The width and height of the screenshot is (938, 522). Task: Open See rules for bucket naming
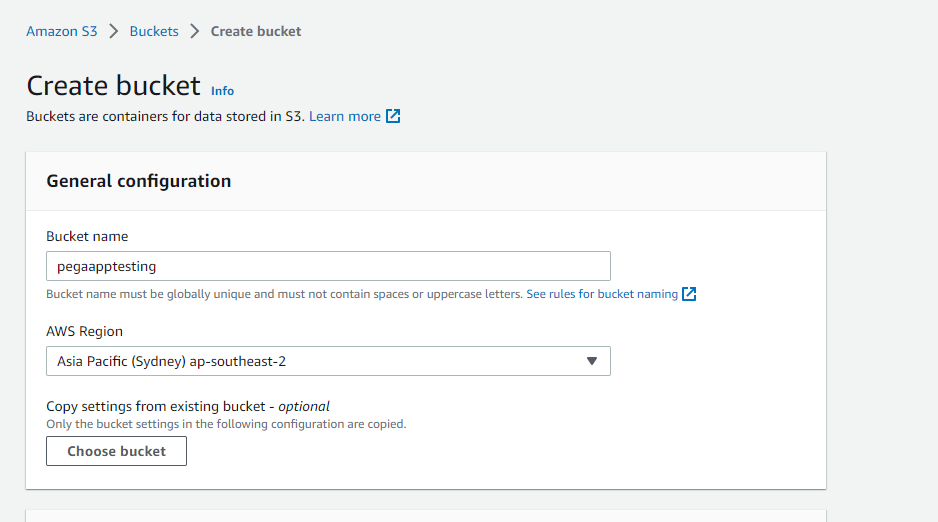click(602, 294)
